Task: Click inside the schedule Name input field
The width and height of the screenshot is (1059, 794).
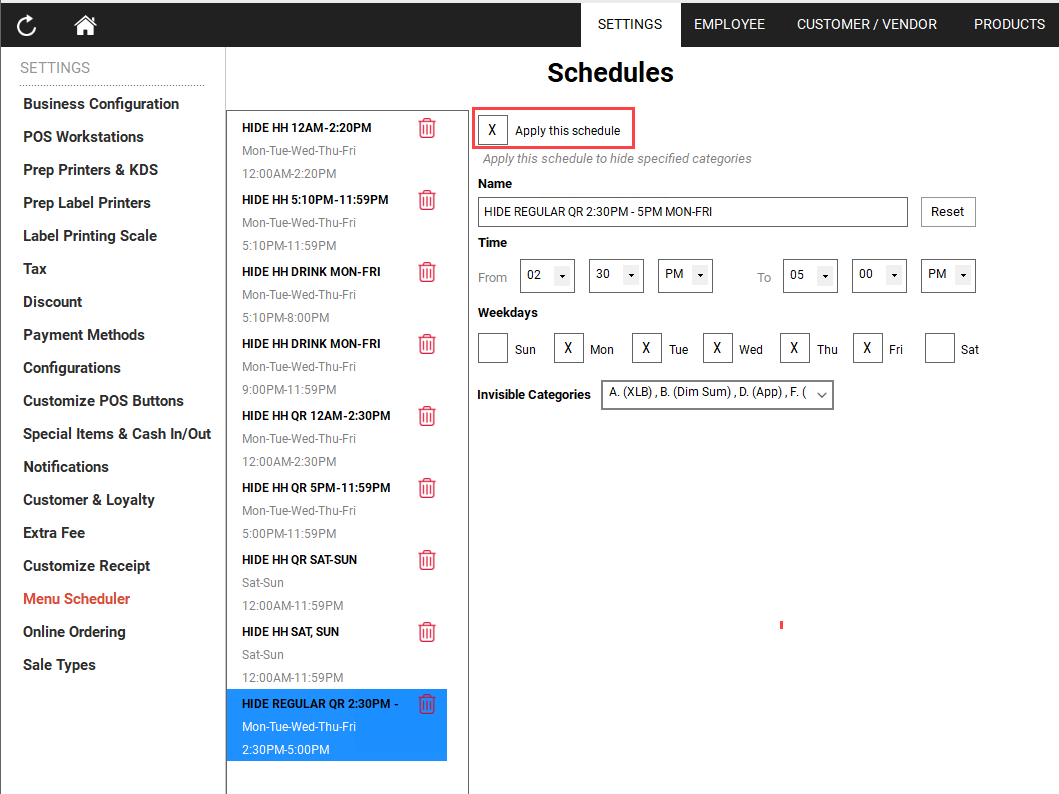Action: [690, 211]
